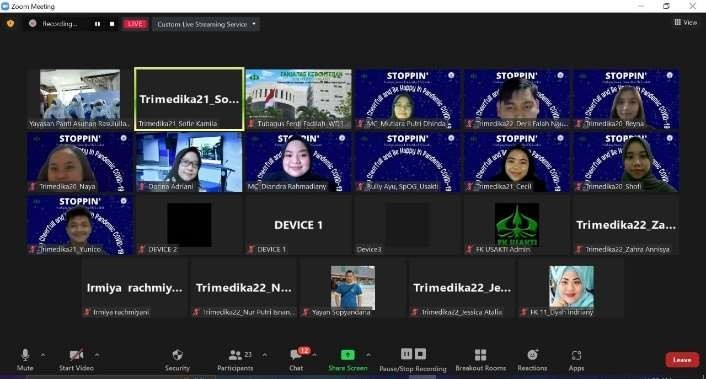Stop recording from the top bar
706x379 pixels.
click(112, 24)
